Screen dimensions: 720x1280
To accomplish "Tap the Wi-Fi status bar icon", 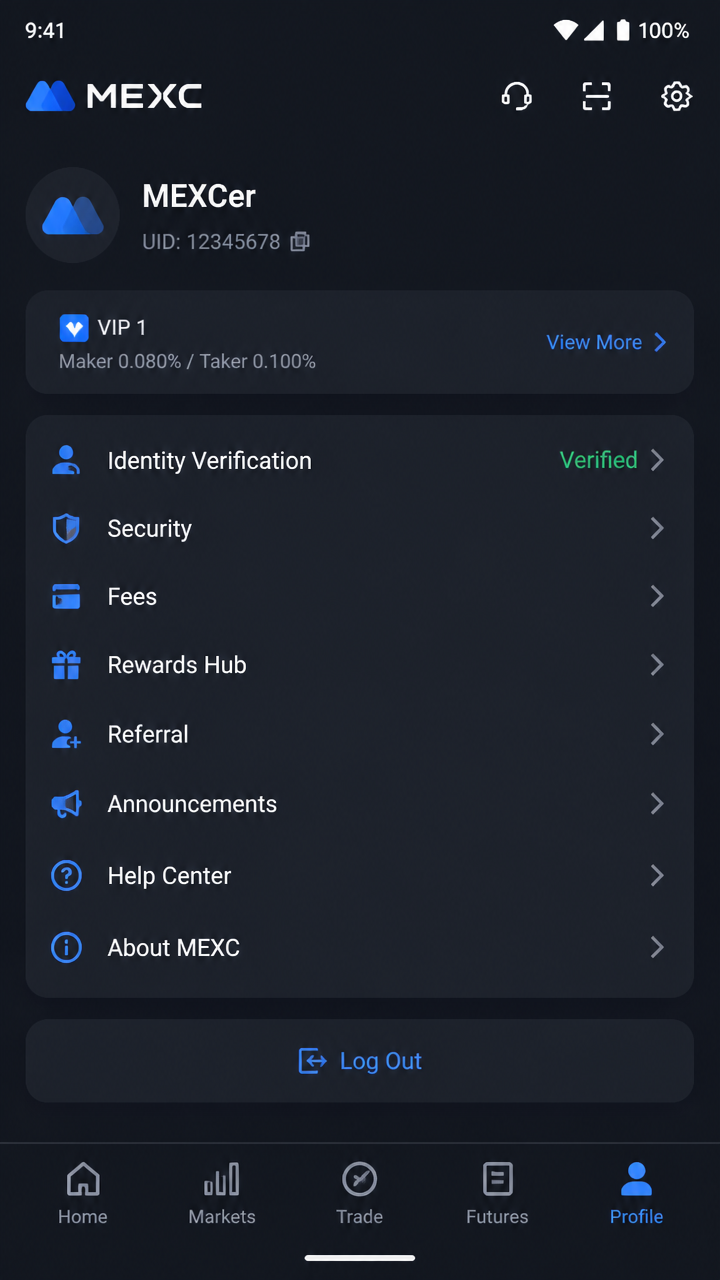I will (x=566, y=31).
